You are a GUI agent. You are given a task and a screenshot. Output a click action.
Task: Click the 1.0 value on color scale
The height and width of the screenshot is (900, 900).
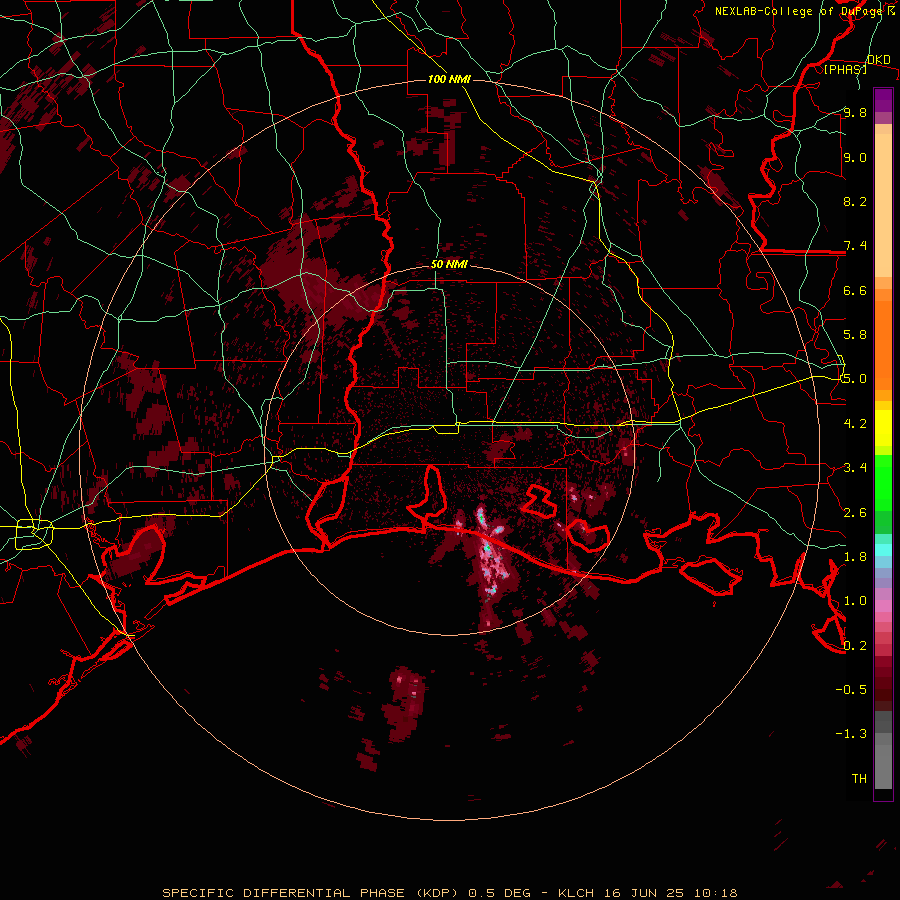(855, 601)
